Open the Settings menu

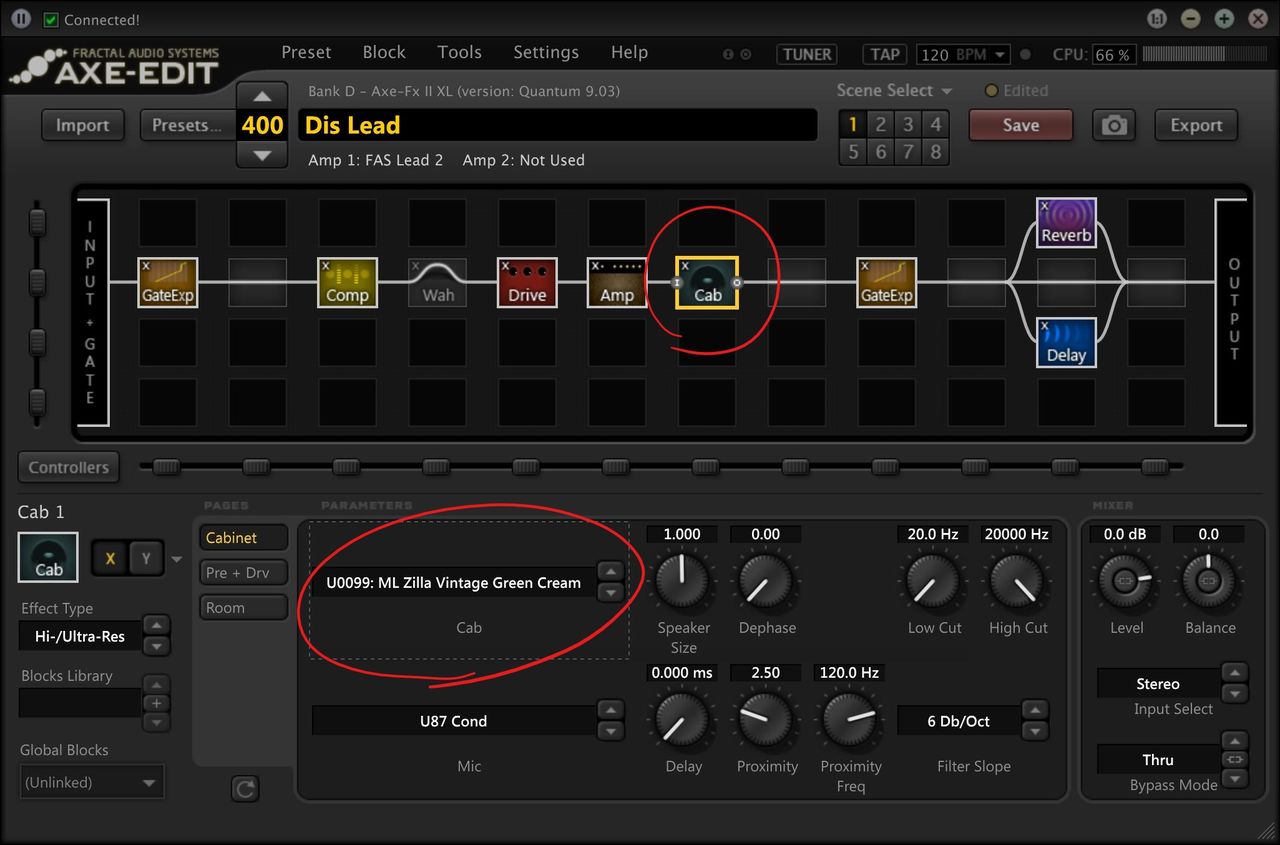[x=546, y=52]
